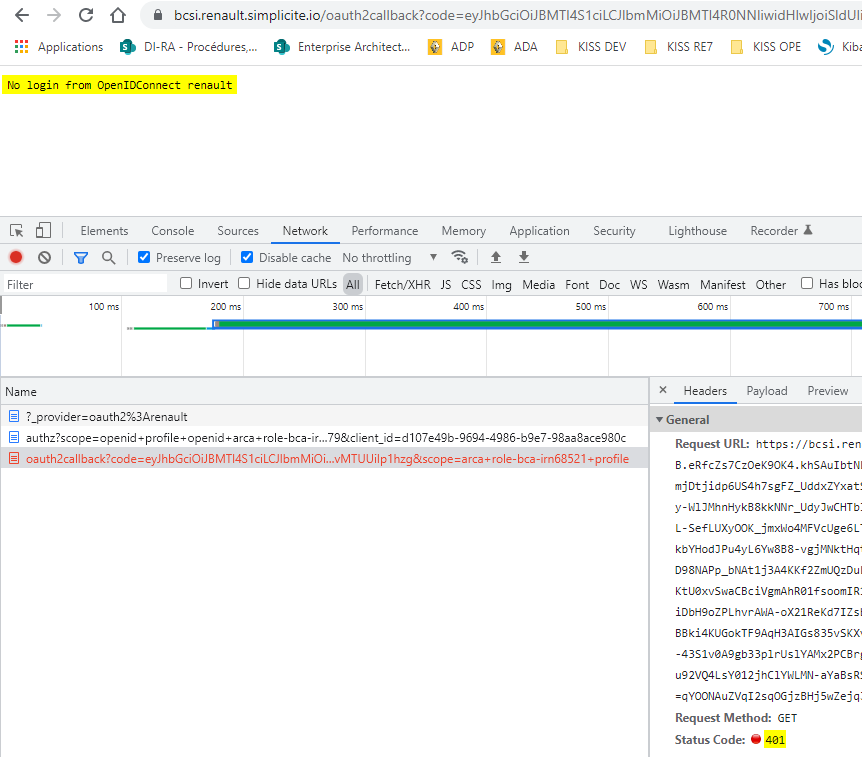The image size is (862, 757).
Task: Open the No throttling dropdown
Action: point(390,258)
